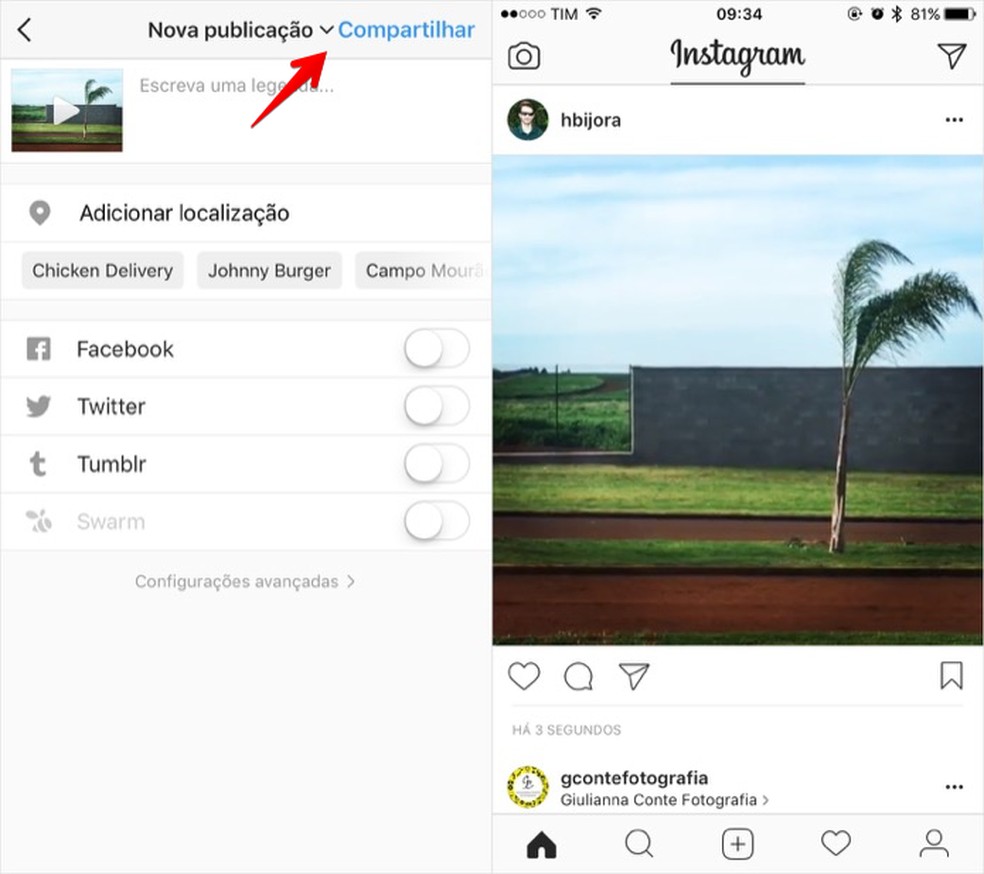The height and width of the screenshot is (874, 984).
Task: Tap Compartilhar to share the post
Action: pos(406,29)
